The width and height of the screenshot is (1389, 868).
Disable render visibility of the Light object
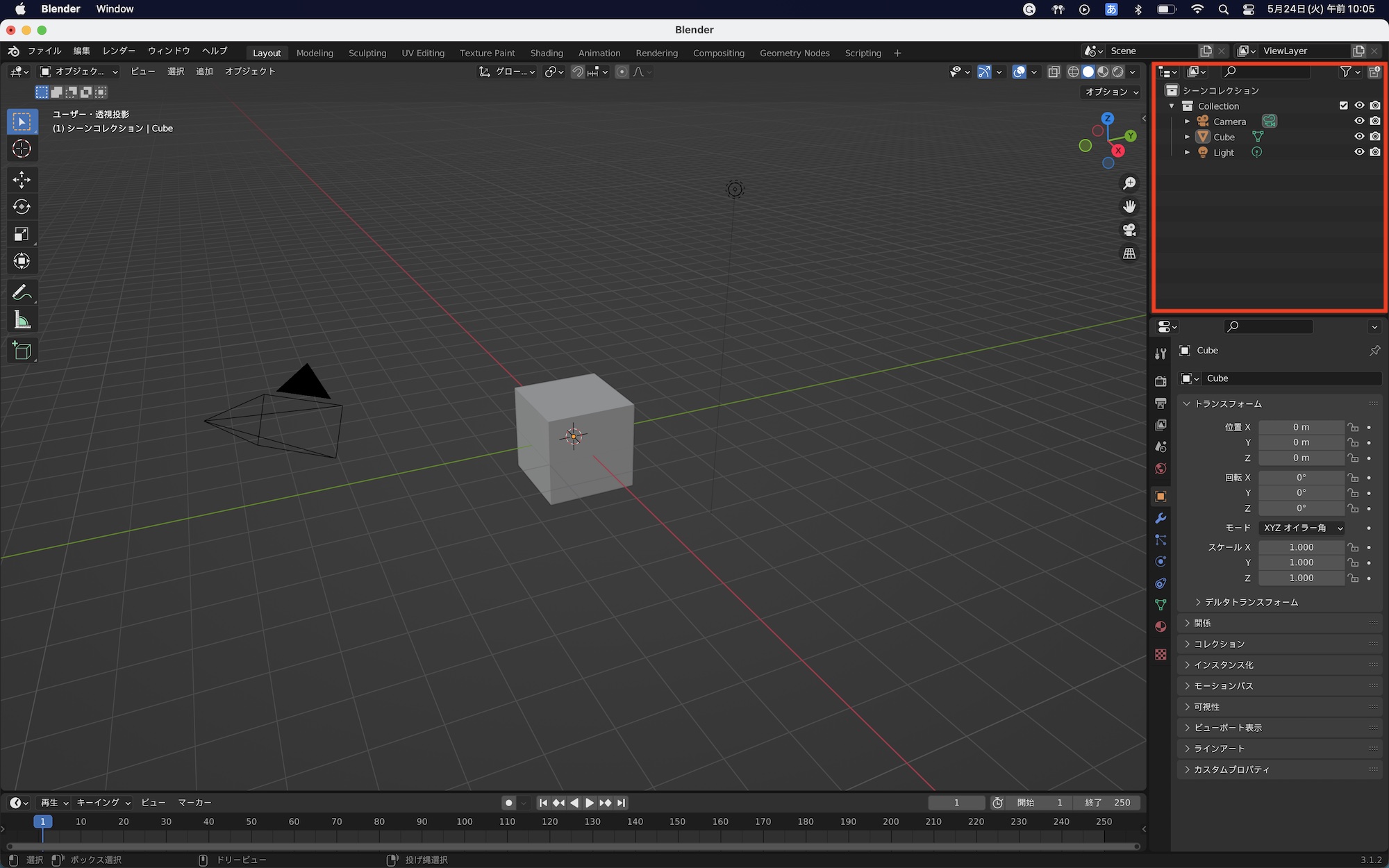pyautogui.click(x=1376, y=152)
